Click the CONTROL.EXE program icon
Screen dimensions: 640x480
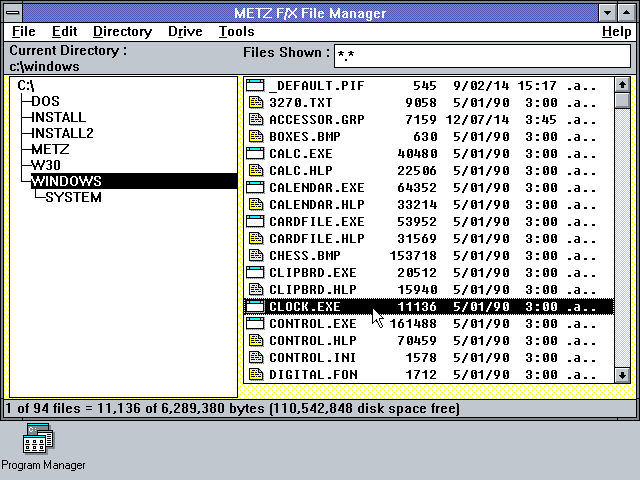pyautogui.click(x=256, y=323)
